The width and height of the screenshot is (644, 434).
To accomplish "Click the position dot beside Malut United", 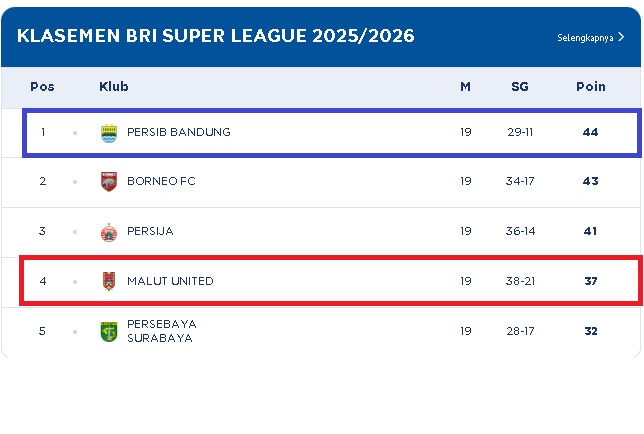I will (x=75, y=281).
